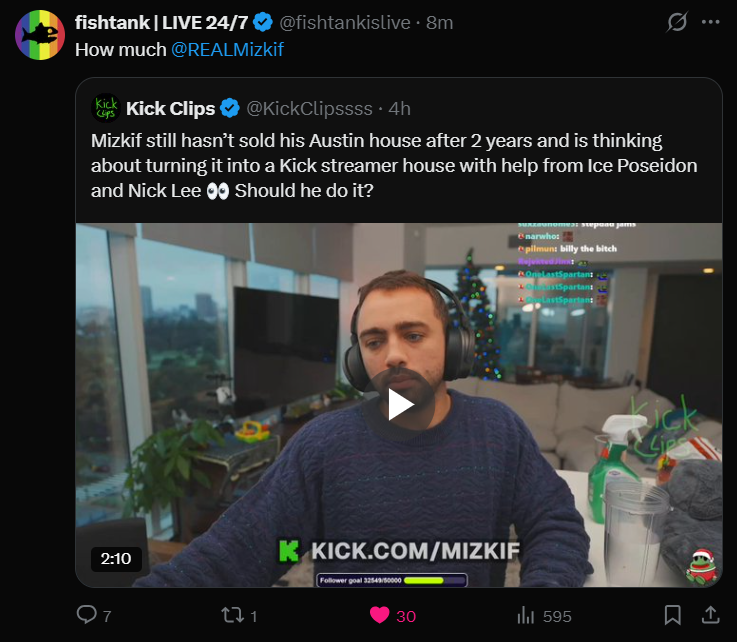Screen dimensions: 737x642
Task: Open the share upload icon
Action: [711, 615]
